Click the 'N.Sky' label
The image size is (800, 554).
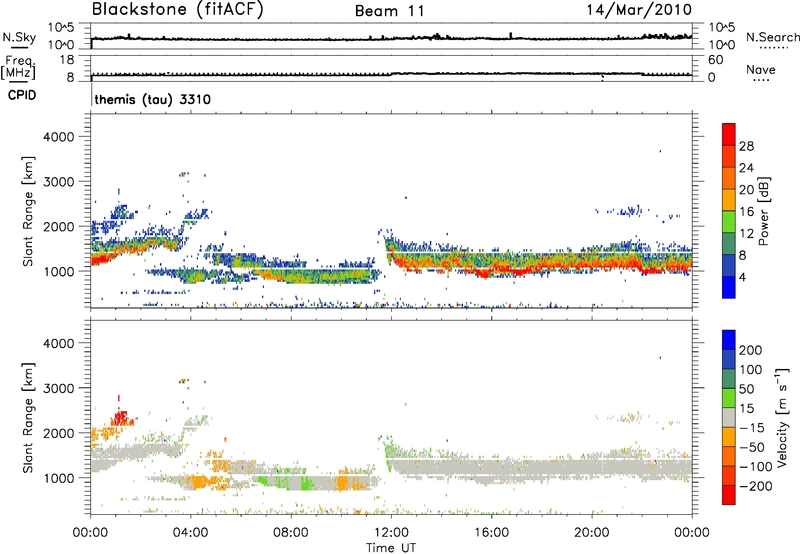19,37
